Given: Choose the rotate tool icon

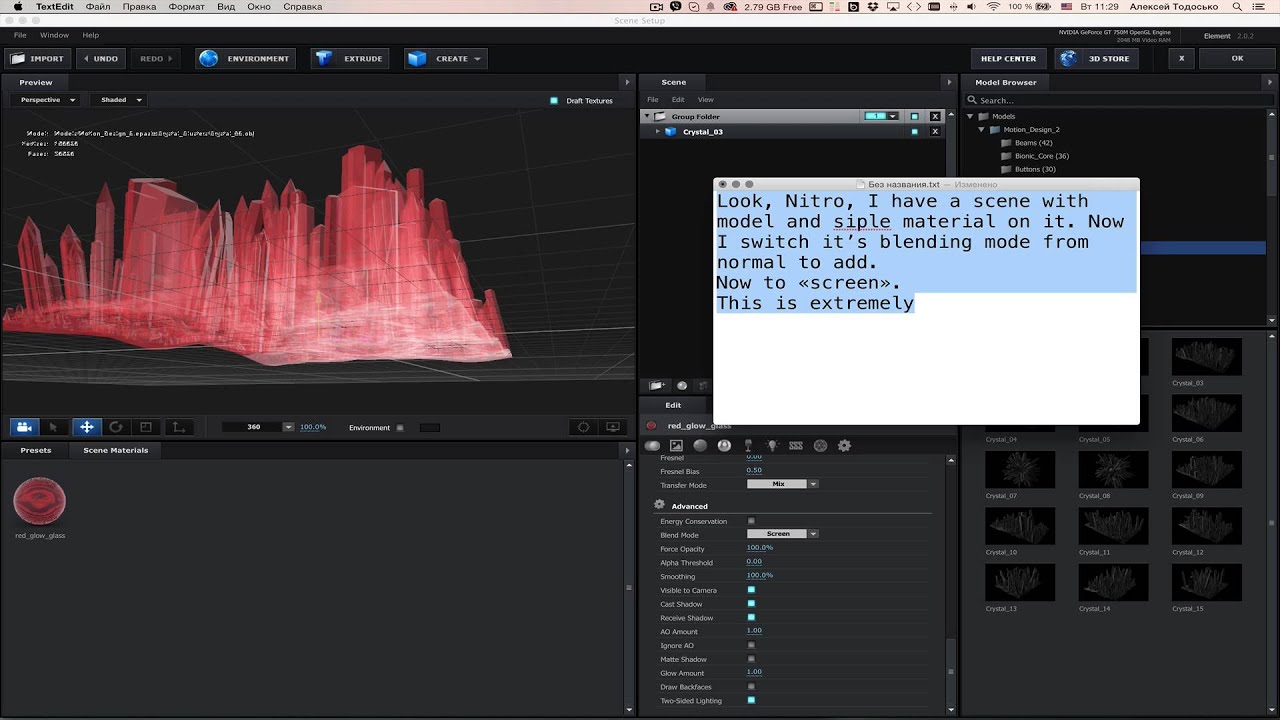Looking at the screenshot, I should coord(116,427).
